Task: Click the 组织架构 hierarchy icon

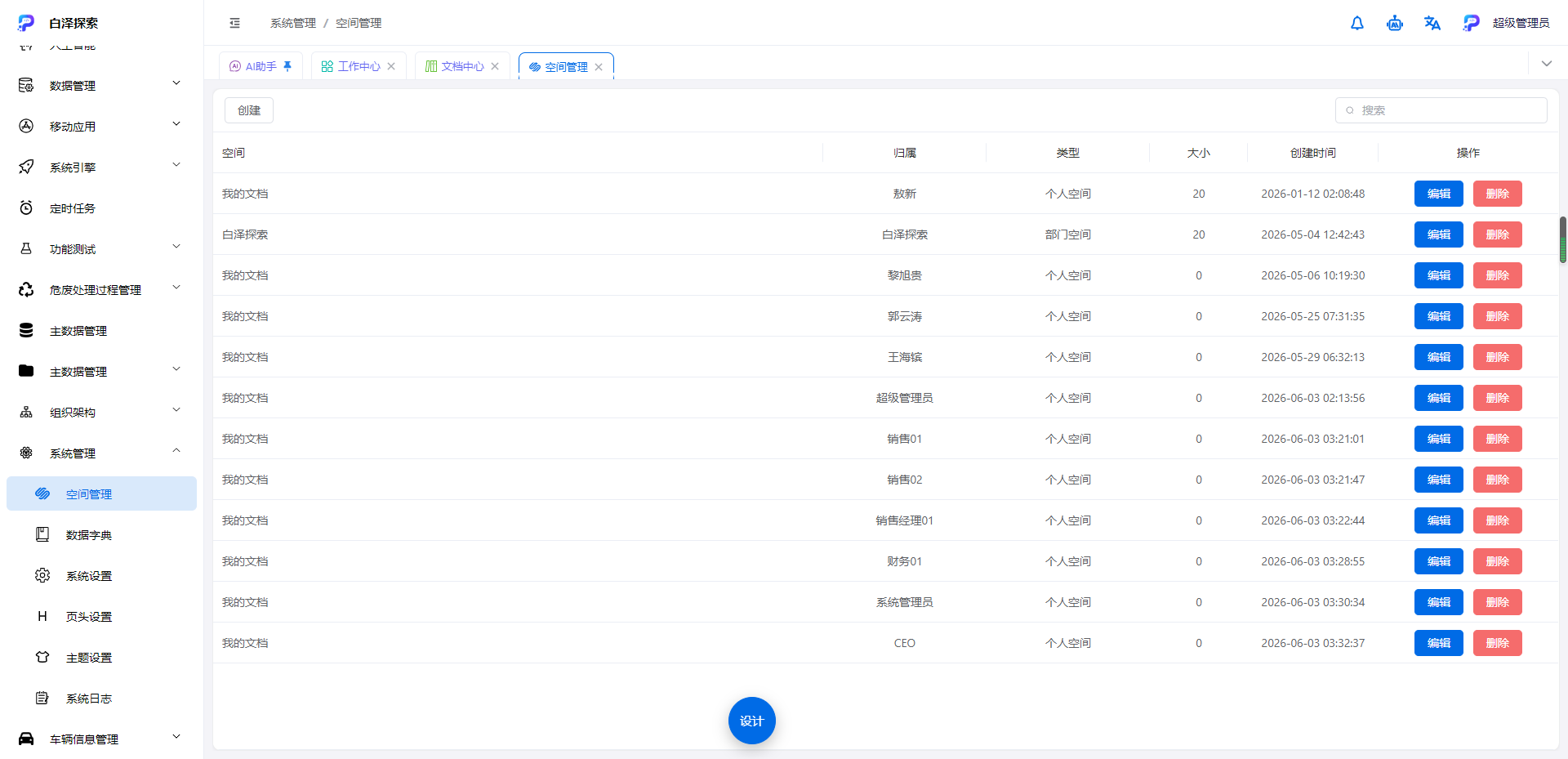Action: [x=26, y=412]
